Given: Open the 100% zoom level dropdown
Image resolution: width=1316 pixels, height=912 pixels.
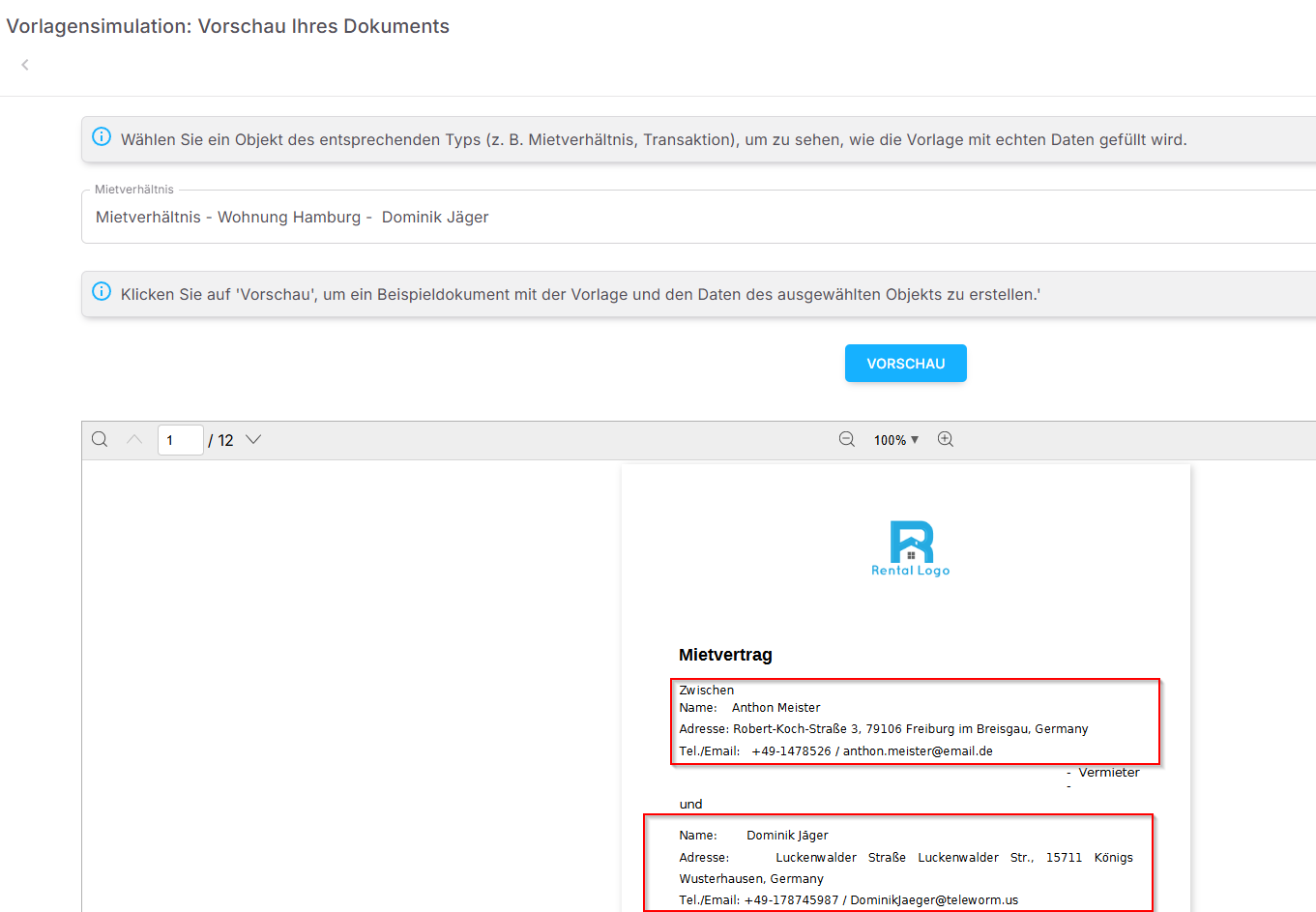Looking at the screenshot, I should 896,440.
